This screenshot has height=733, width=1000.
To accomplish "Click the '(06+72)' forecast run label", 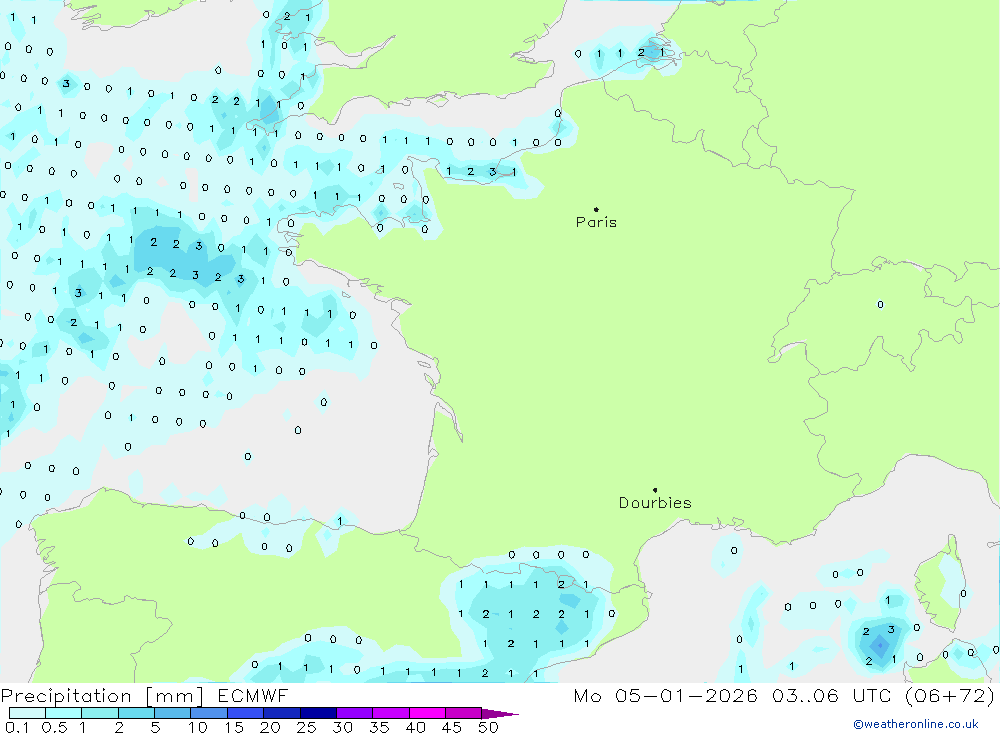I will [950, 696].
